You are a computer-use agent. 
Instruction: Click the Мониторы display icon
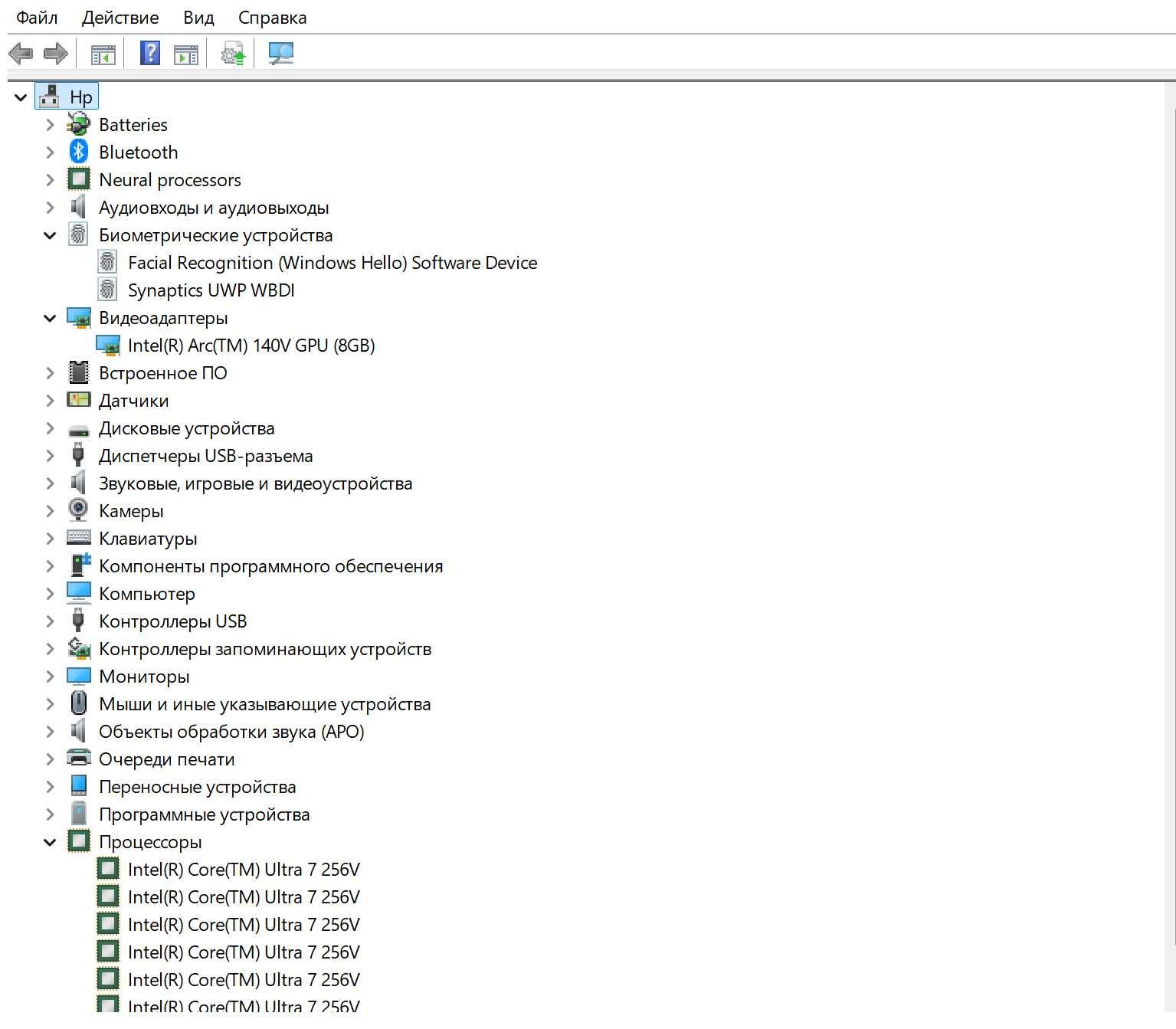click(x=78, y=676)
